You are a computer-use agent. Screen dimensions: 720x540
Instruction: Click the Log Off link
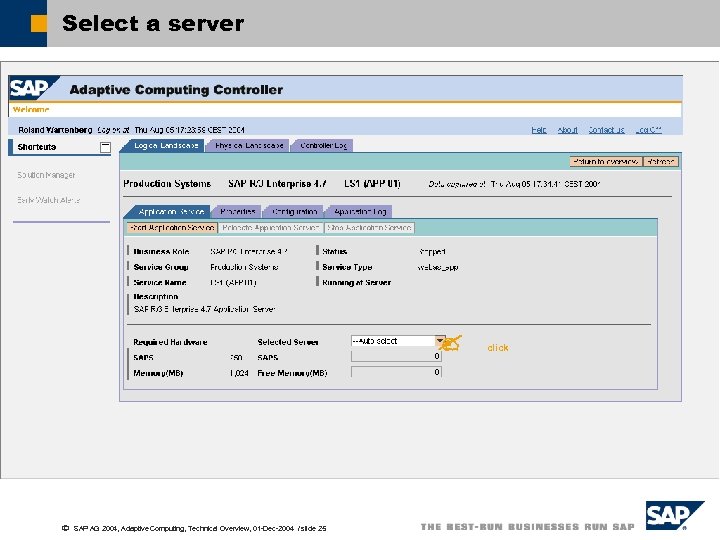(x=648, y=130)
